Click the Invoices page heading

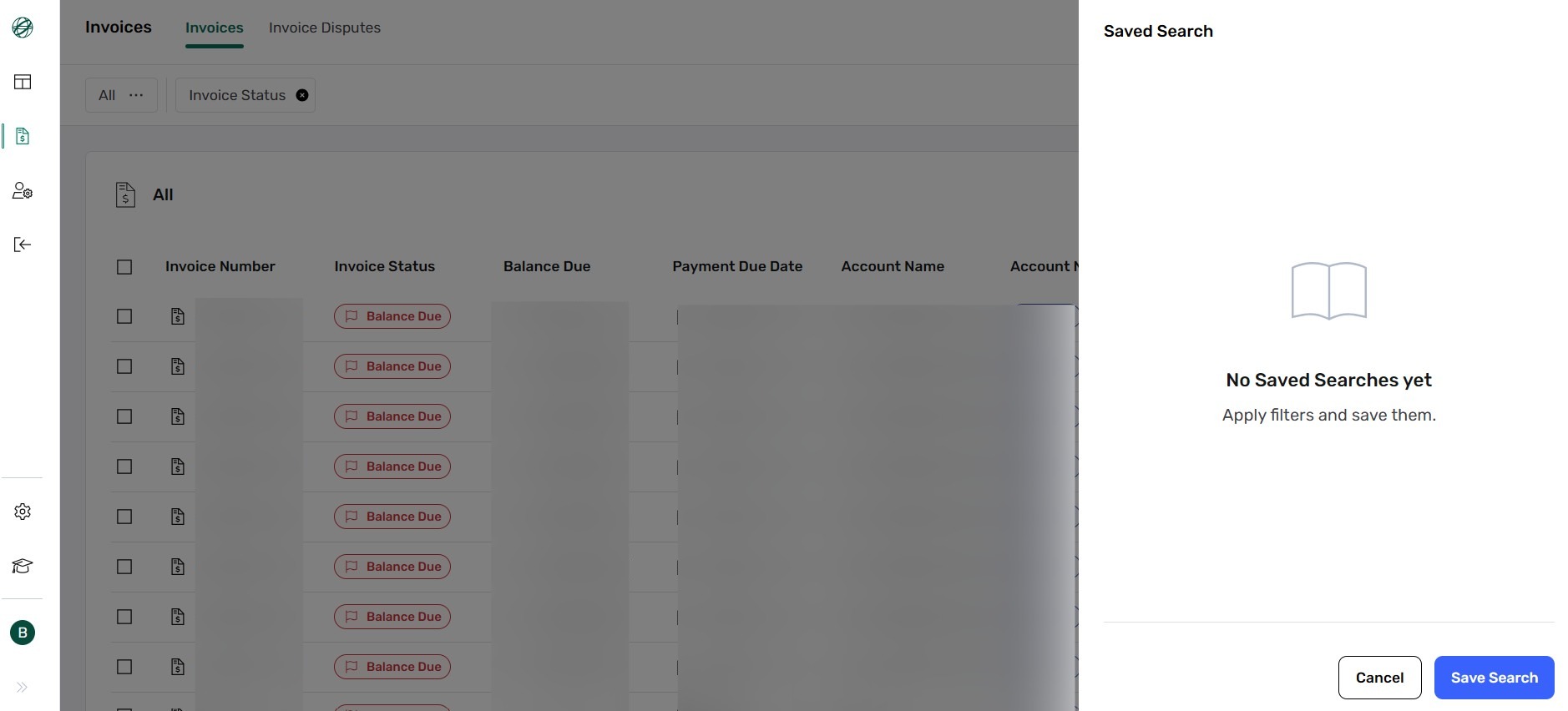coord(119,27)
